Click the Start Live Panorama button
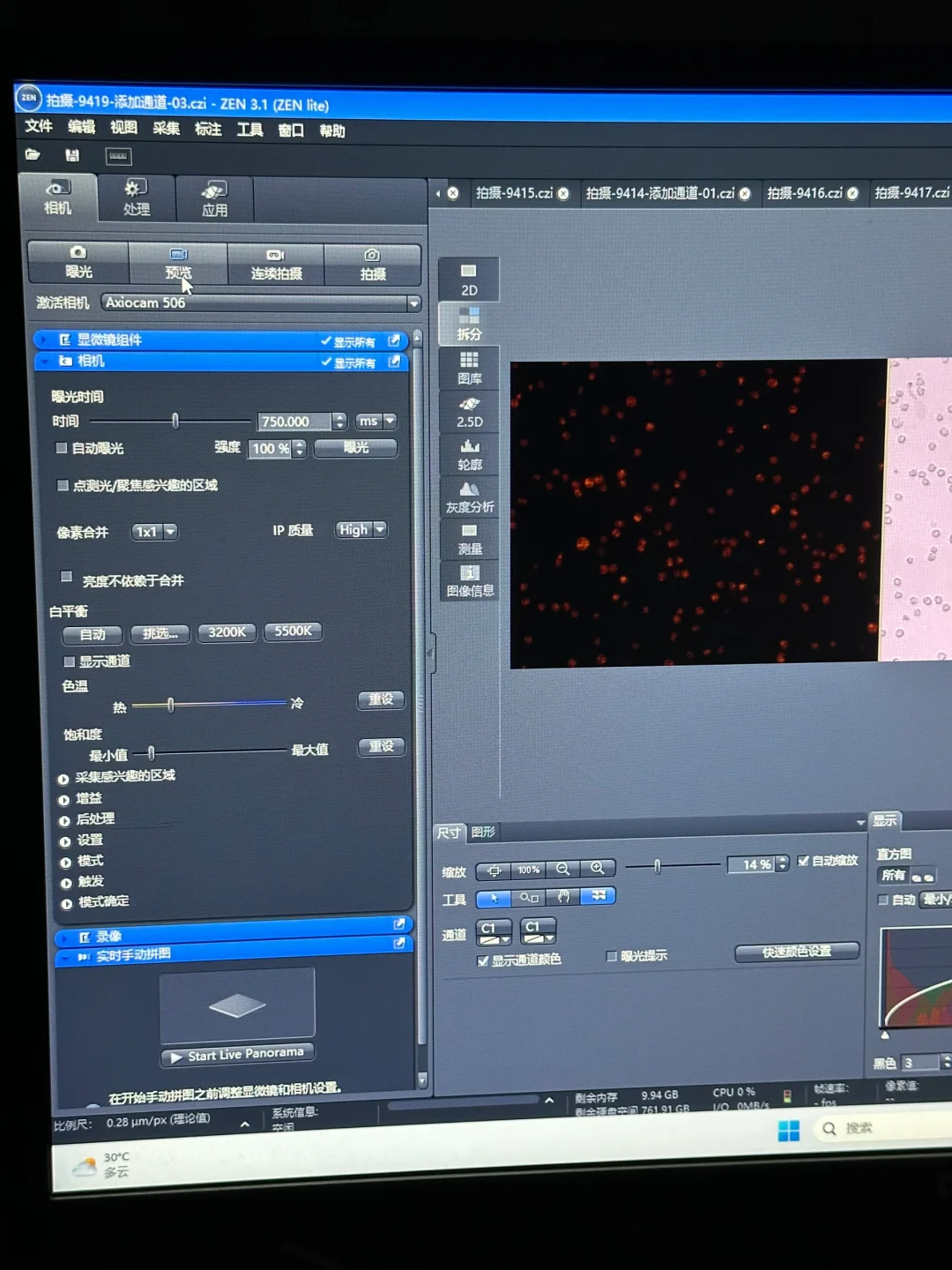 pyautogui.click(x=237, y=1055)
